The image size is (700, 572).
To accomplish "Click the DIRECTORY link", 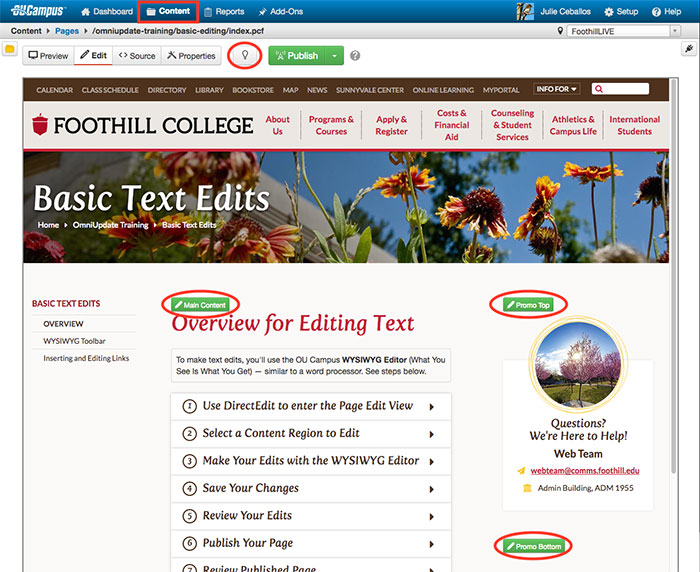I will pyautogui.click(x=167, y=90).
